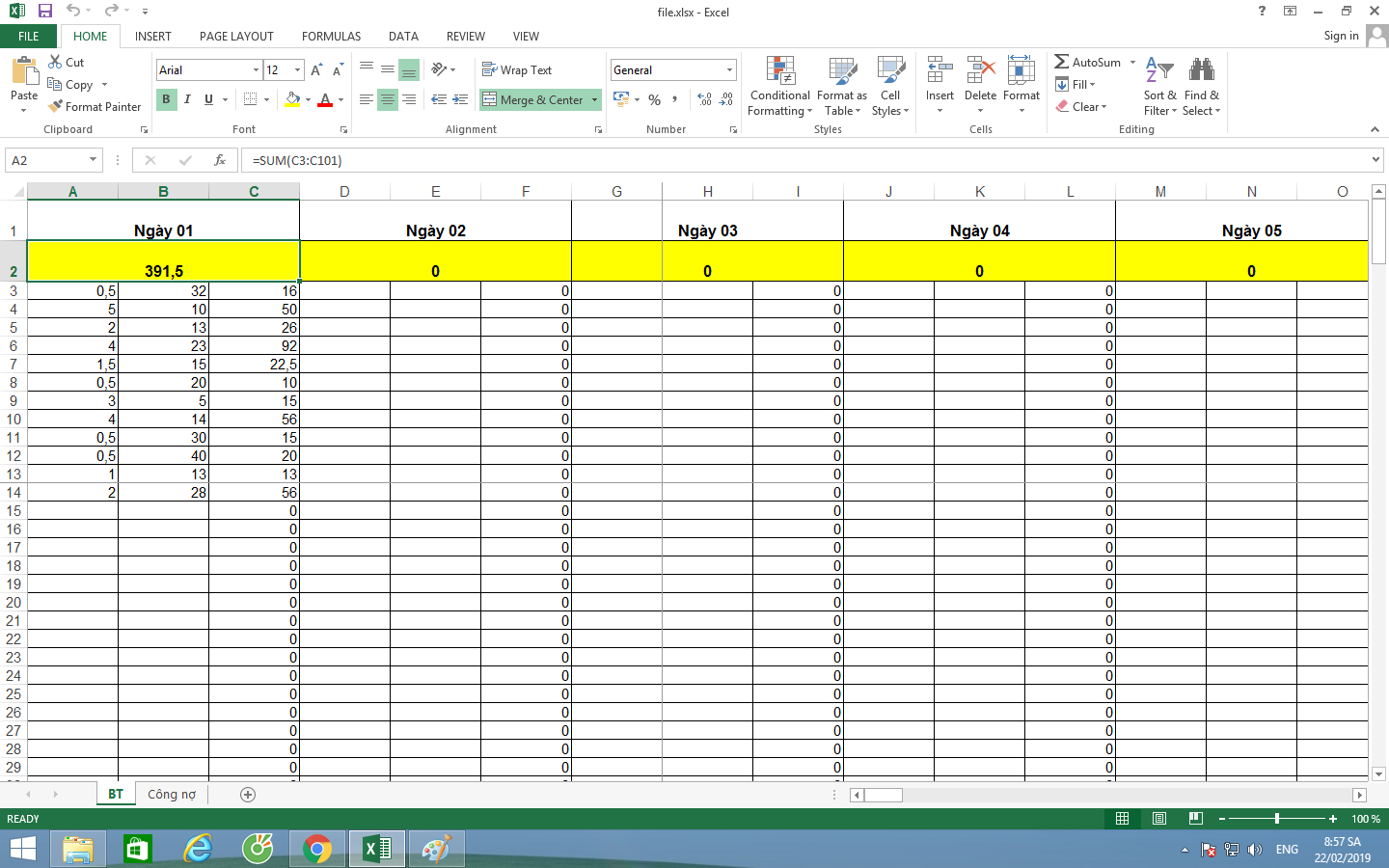This screenshot has width=1389, height=868.
Task: Click the AutoSum sigma icon
Action: click(1061, 62)
